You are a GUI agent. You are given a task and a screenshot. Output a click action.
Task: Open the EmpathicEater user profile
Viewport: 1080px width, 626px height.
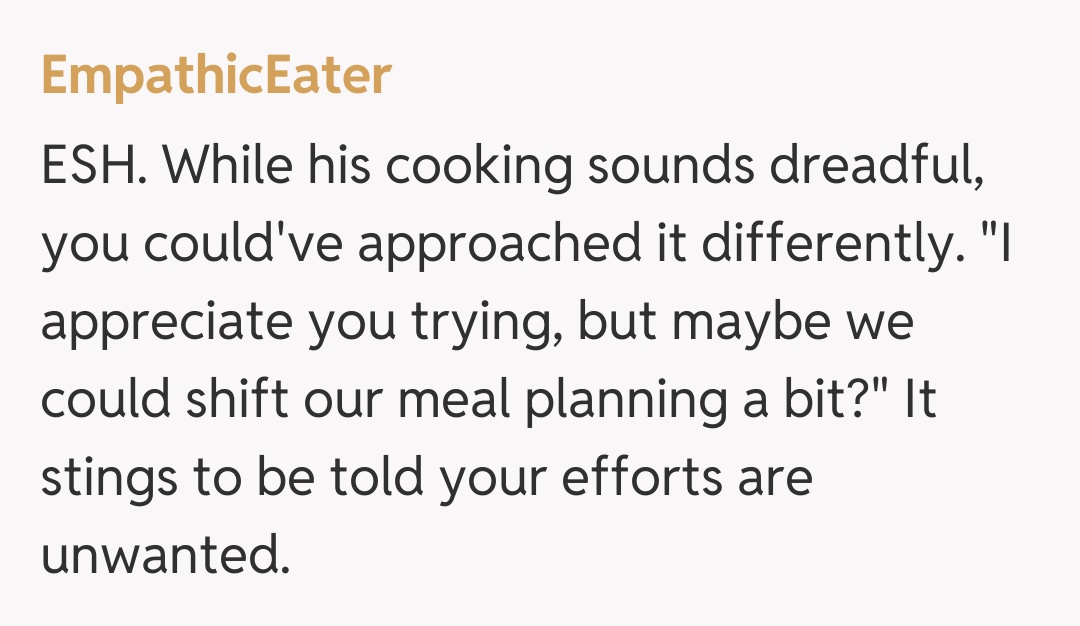(216, 77)
